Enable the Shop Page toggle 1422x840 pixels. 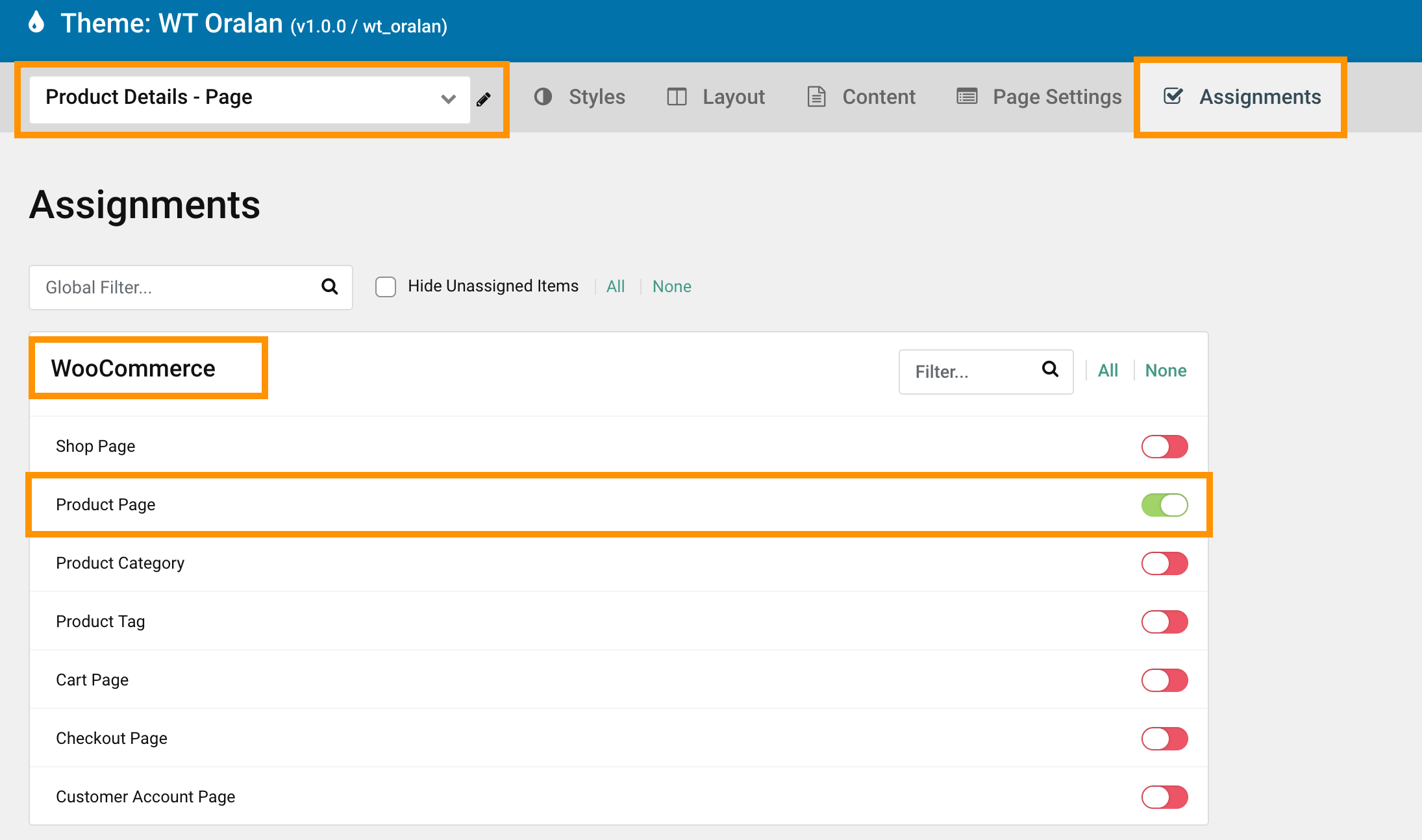pyautogui.click(x=1165, y=447)
